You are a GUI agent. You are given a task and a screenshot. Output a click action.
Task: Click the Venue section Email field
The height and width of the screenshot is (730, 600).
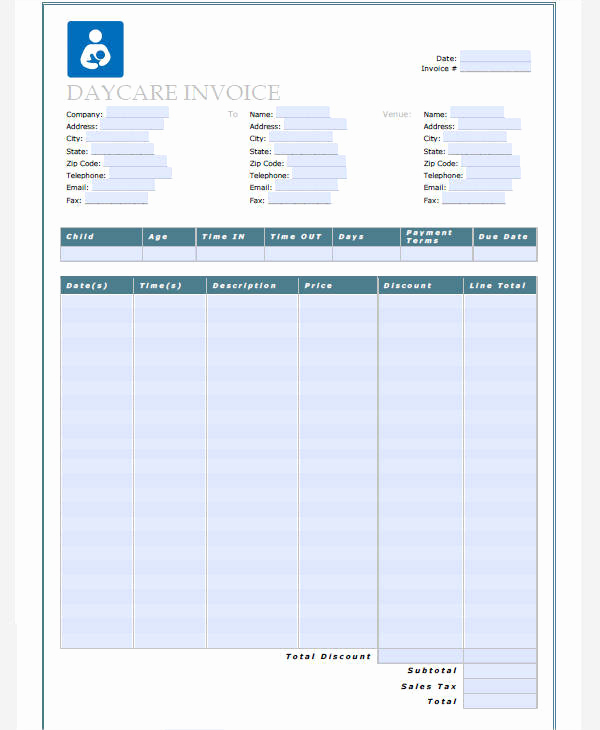[480, 185]
